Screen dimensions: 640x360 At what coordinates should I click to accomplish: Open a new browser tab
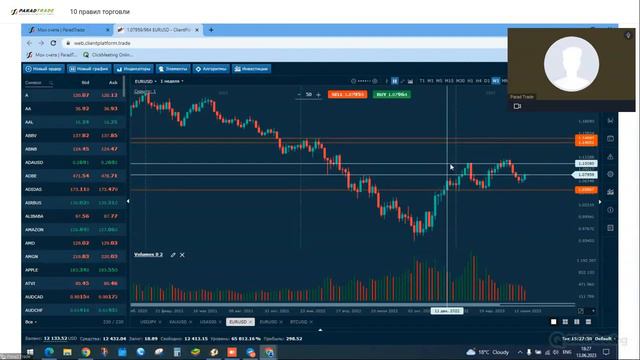pos(211,30)
